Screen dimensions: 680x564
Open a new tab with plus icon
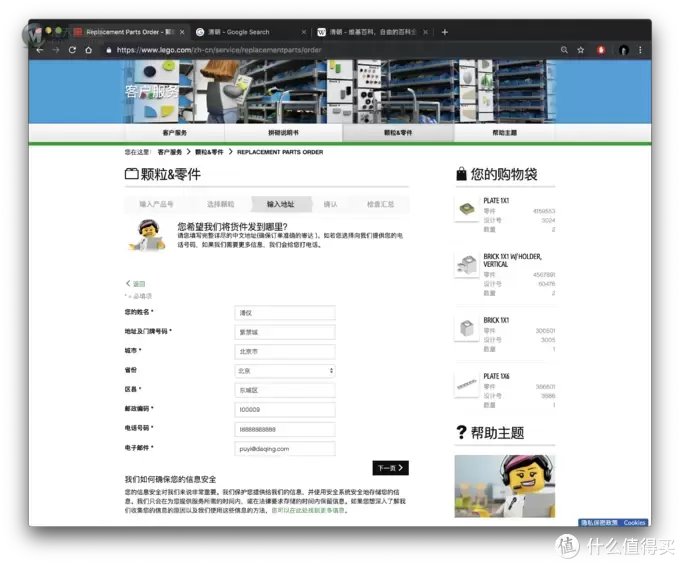pyautogui.click(x=445, y=32)
